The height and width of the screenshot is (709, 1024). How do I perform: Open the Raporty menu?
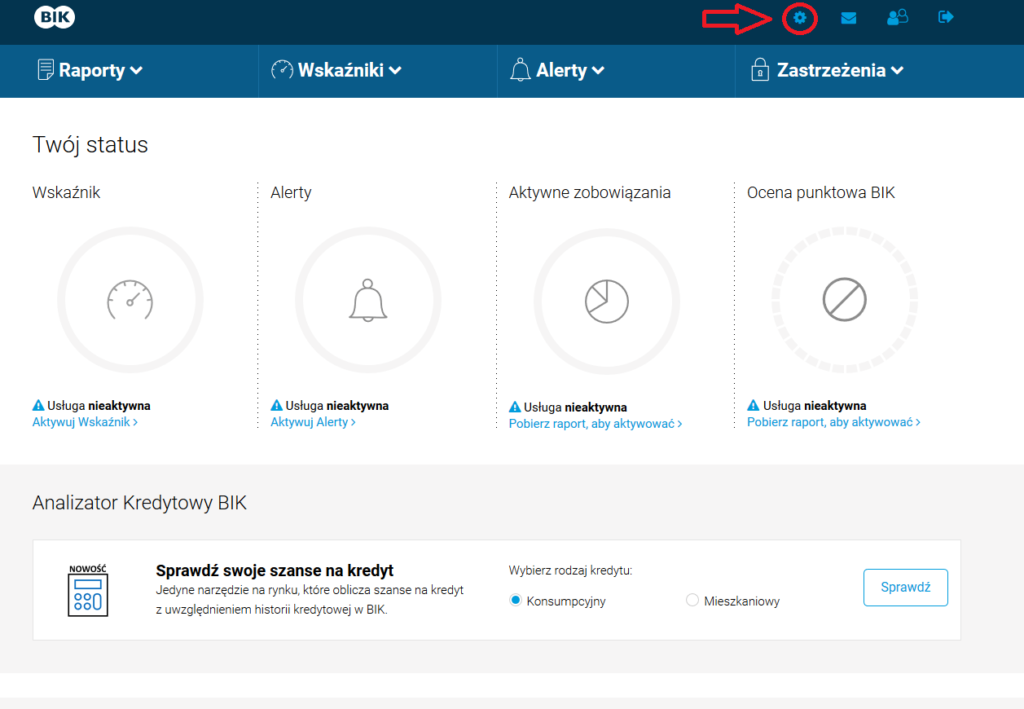pos(91,70)
